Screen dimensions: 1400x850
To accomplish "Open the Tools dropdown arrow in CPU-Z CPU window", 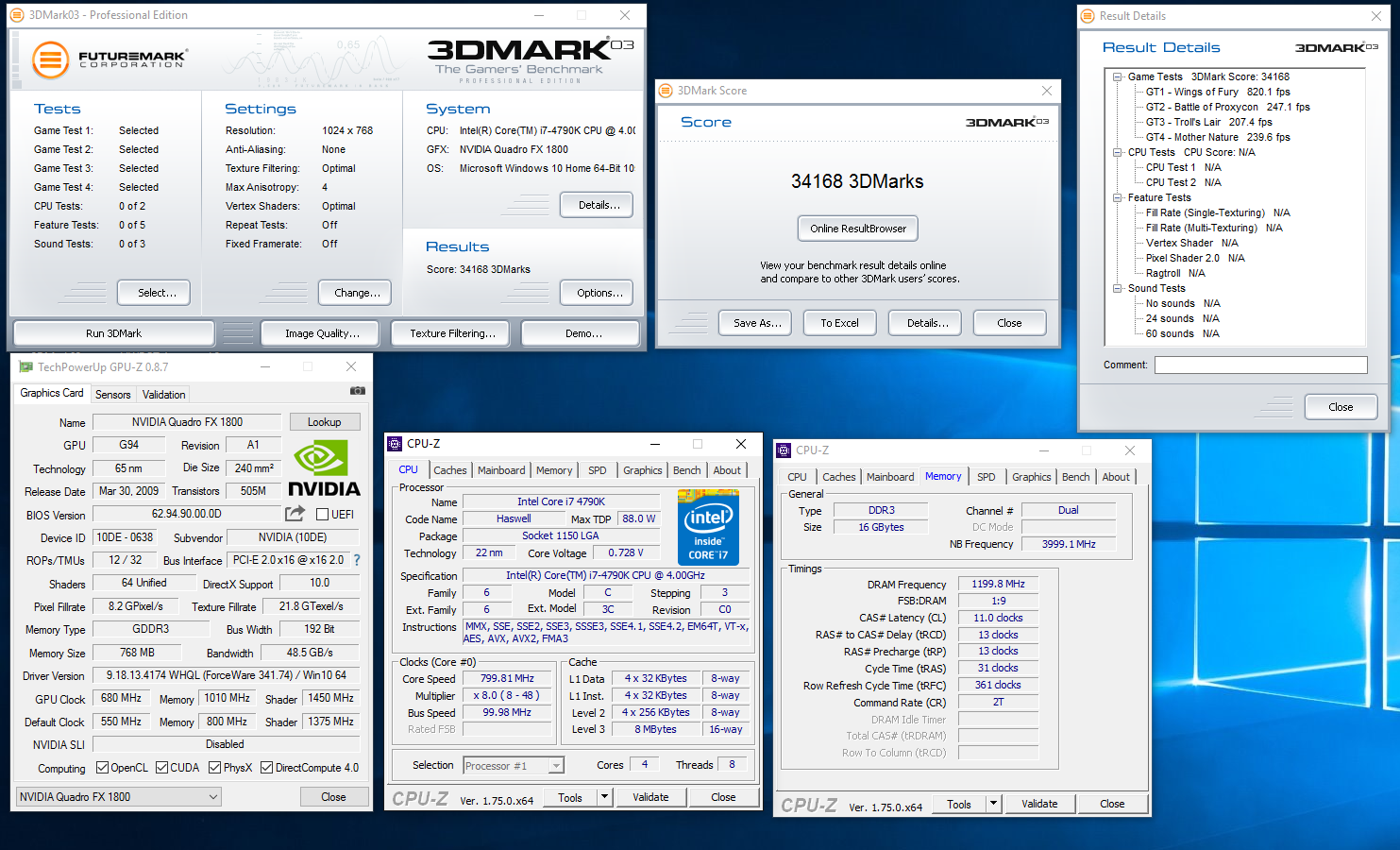I will click(604, 797).
